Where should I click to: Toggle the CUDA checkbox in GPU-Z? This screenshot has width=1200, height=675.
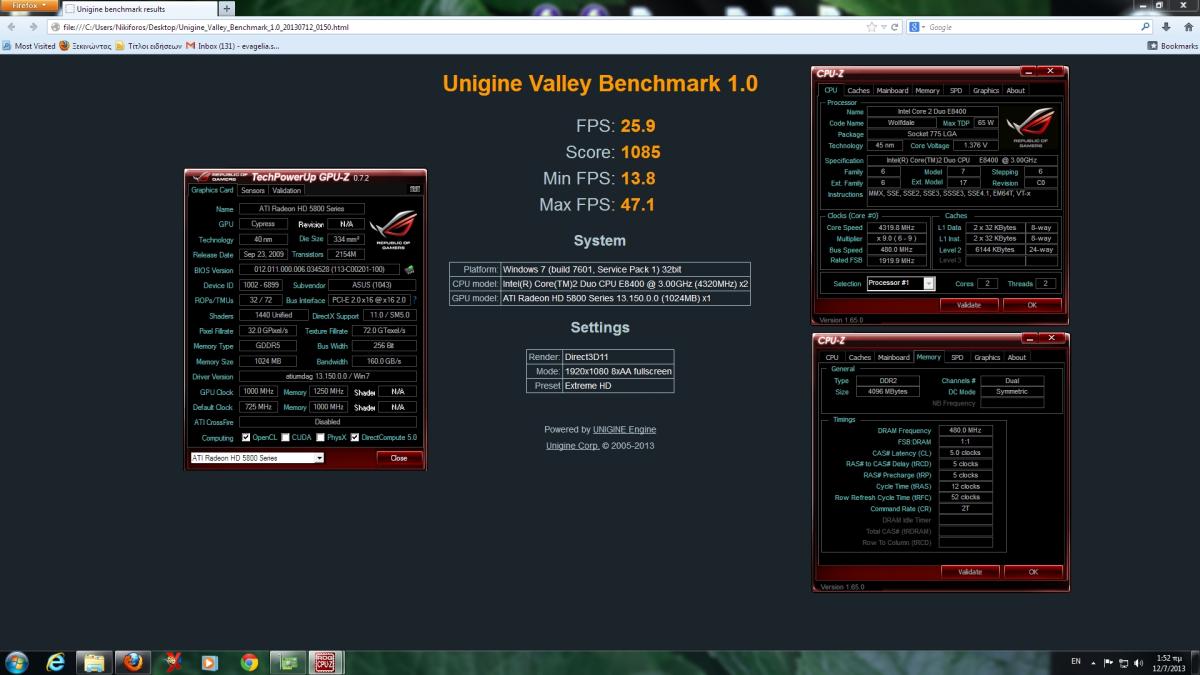click(x=285, y=437)
